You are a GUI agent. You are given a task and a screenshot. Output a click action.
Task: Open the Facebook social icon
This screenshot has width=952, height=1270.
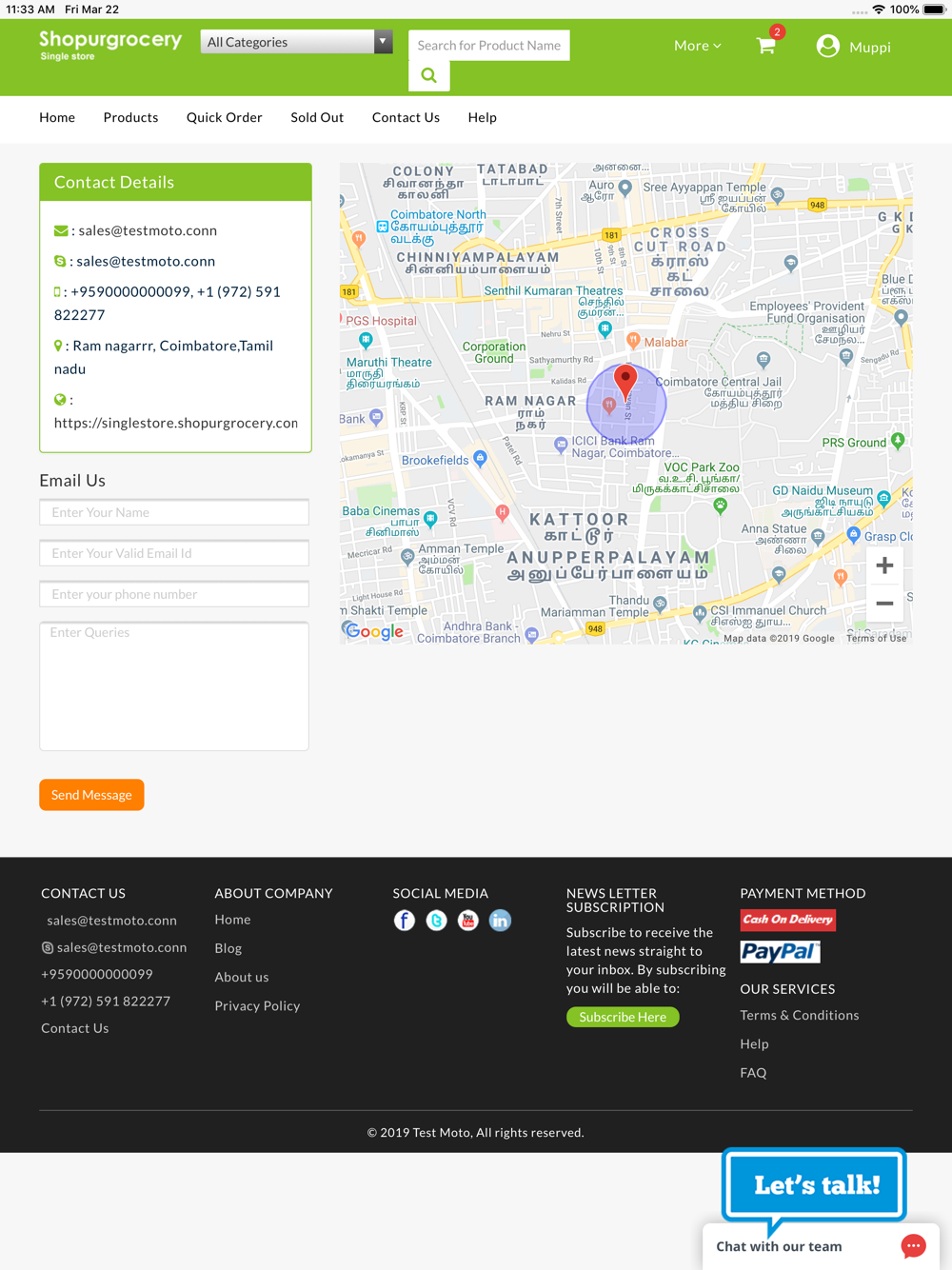[x=405, y=921]
